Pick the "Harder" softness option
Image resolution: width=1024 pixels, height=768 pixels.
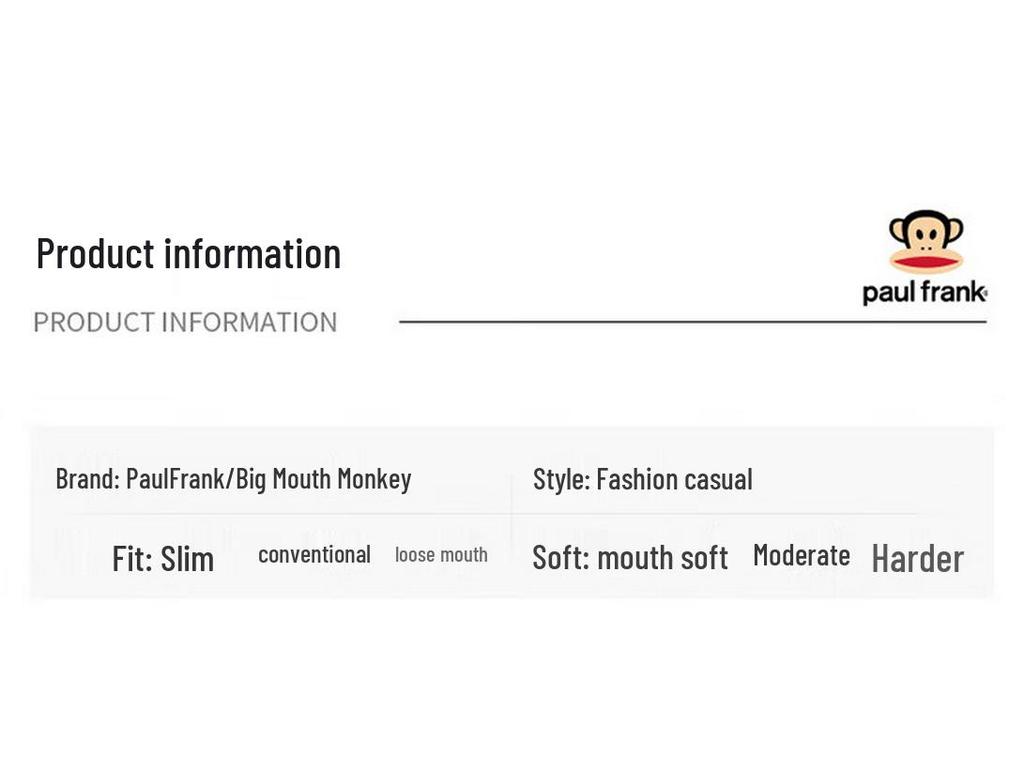click(917, 558)
